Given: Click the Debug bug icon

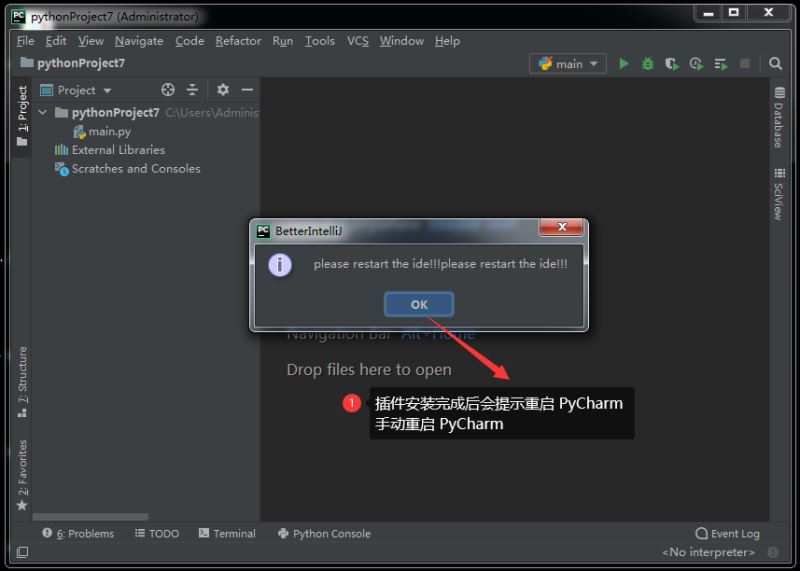Looking at the screenshot, I should pyautogui.click(x=648, y=64).
